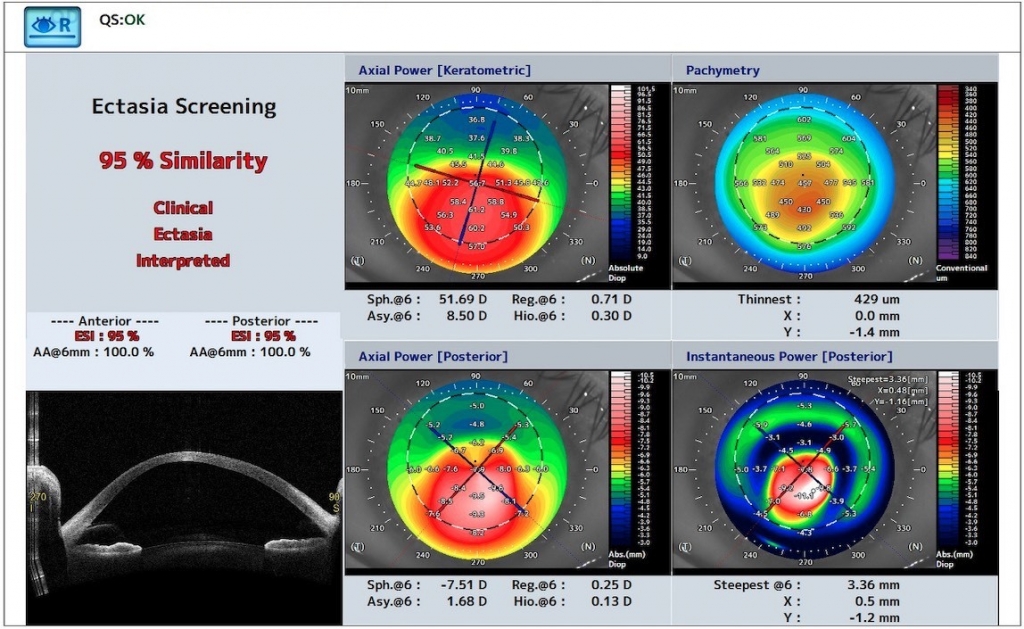Click the Pachymetry Conventional um color scale

pos(950,172)
